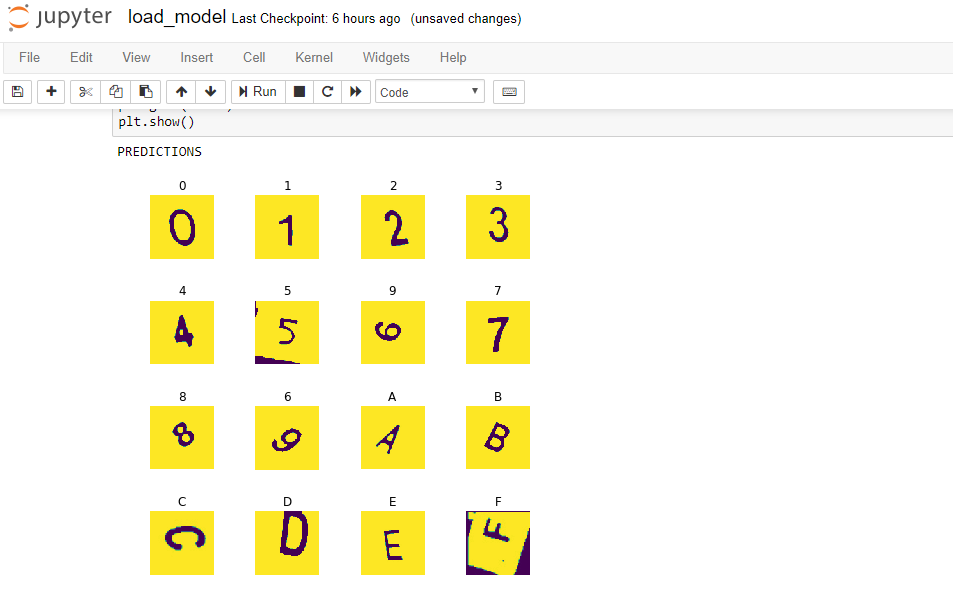Click the image labeled 9 showing a 6
Image resolution: width=953 pixels, height=597 pixels.
click(393, 333)
